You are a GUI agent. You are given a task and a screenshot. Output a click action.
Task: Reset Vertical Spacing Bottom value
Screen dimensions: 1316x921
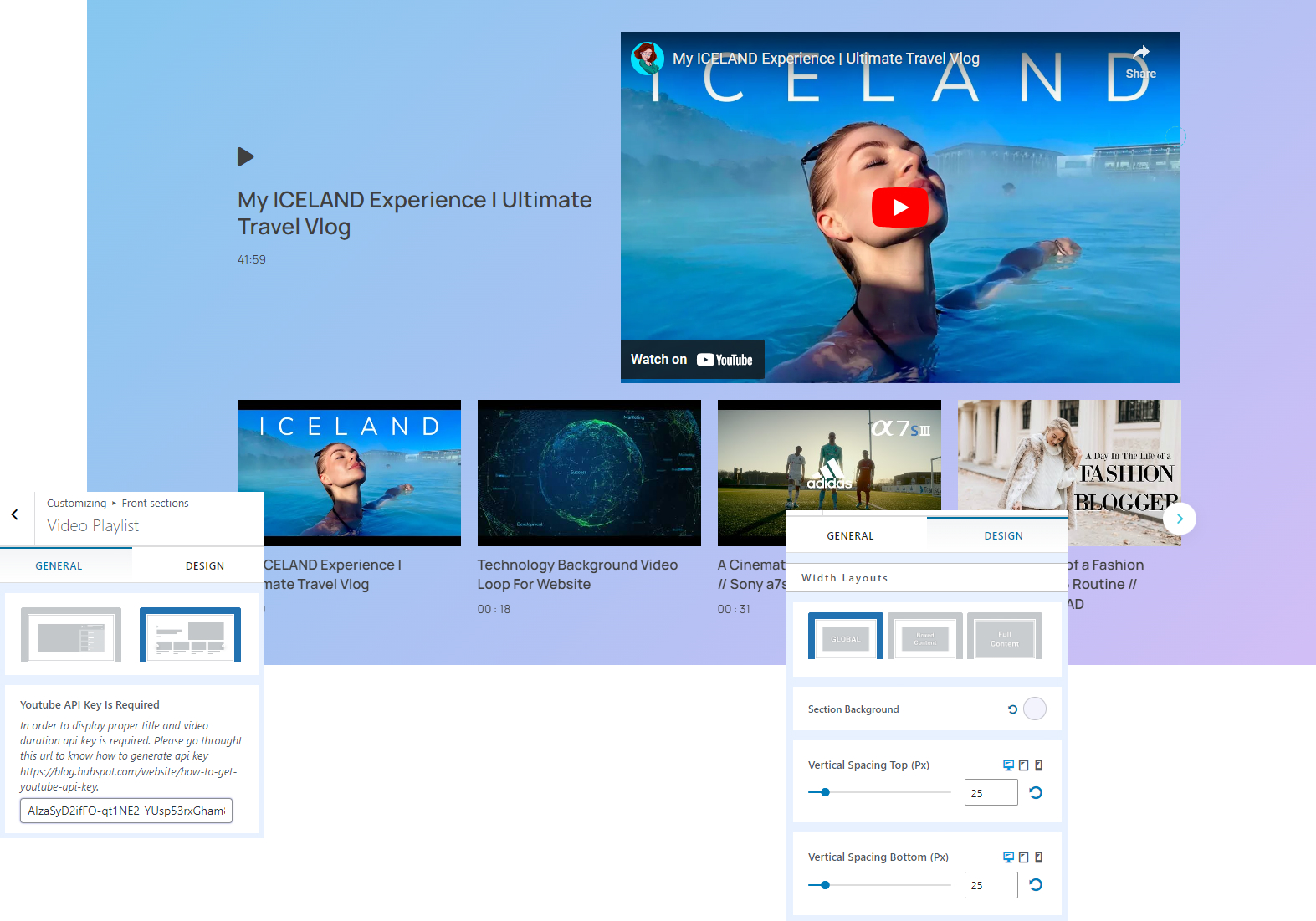click(1036, 885)
